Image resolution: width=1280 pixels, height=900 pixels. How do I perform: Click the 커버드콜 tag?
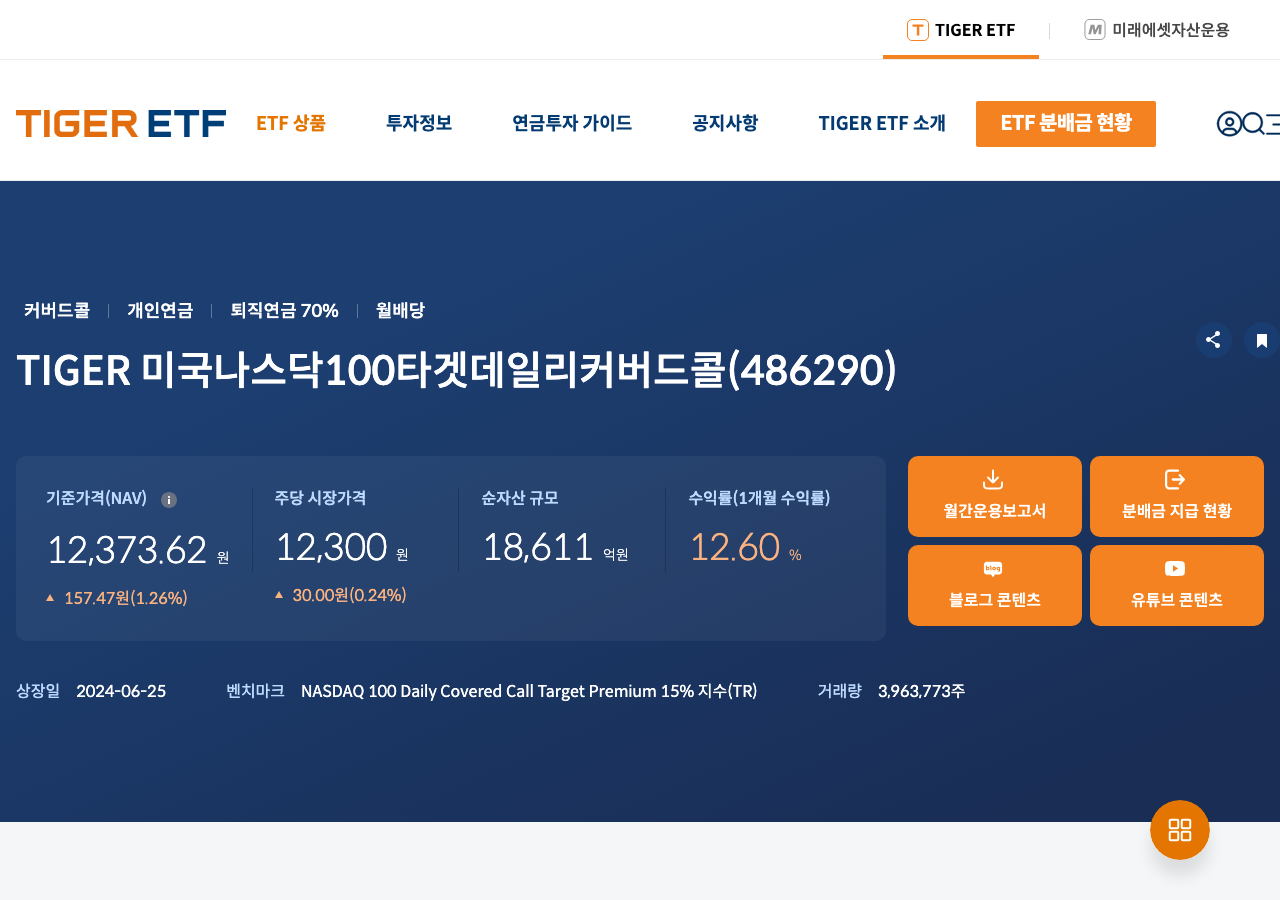coord(57,310)
